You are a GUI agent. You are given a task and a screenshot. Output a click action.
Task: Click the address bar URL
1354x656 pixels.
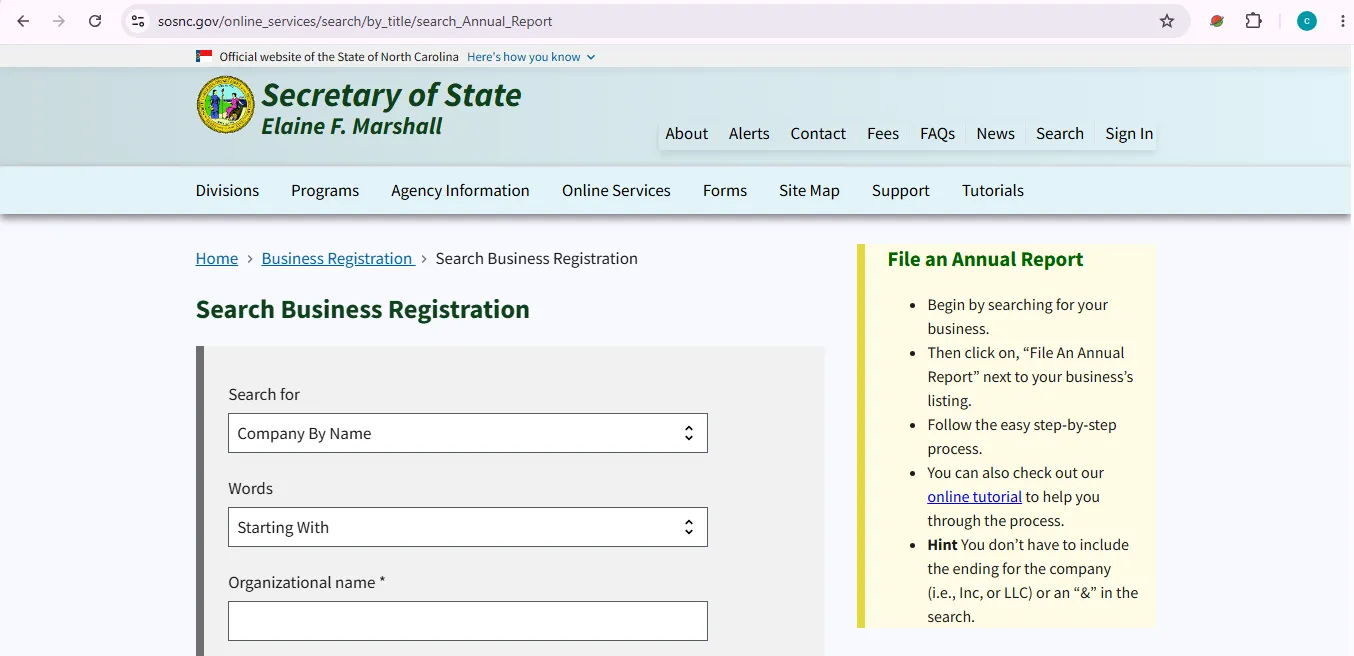355,21
